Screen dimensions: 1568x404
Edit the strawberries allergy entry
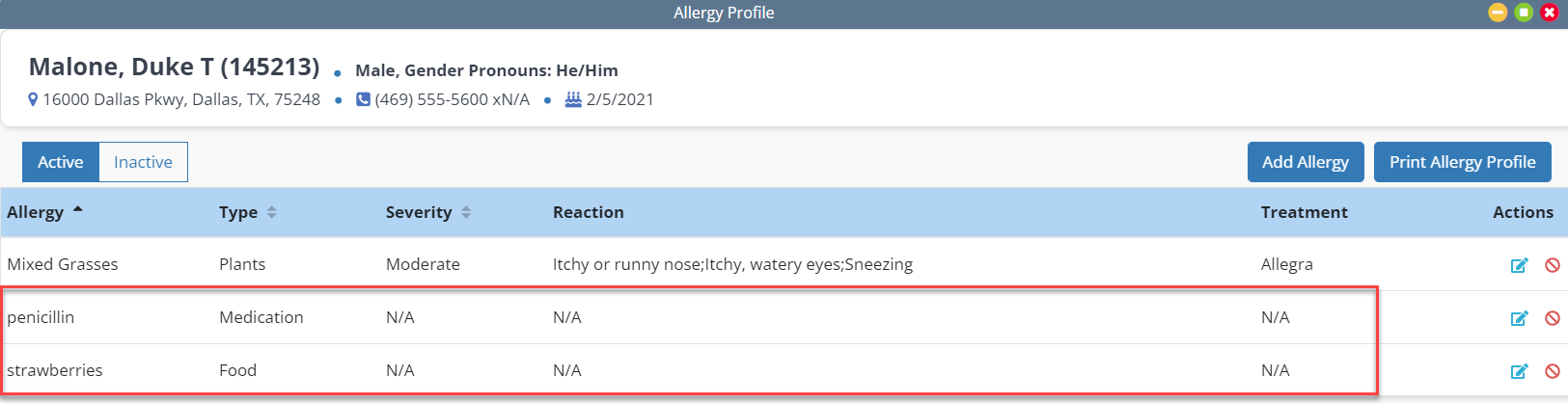click(1519, 371)
